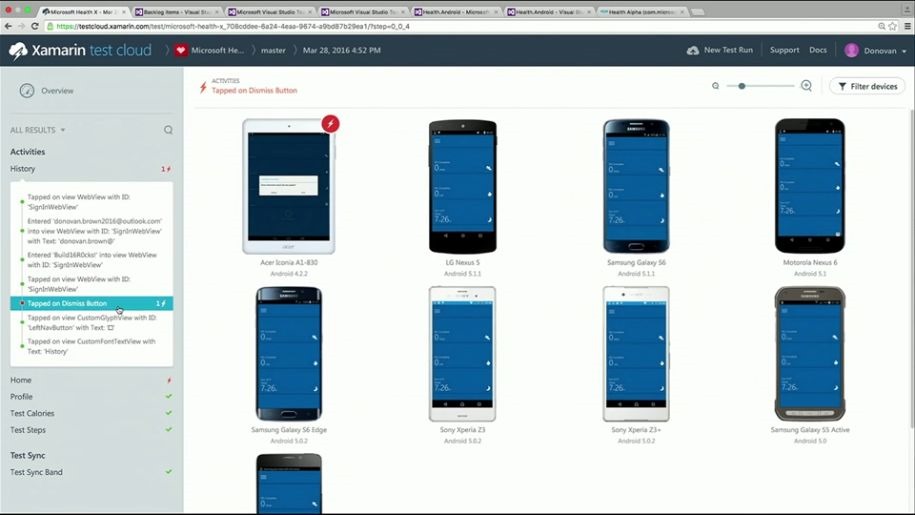Open the Filter devices dropdown

(x=867, y=86)
